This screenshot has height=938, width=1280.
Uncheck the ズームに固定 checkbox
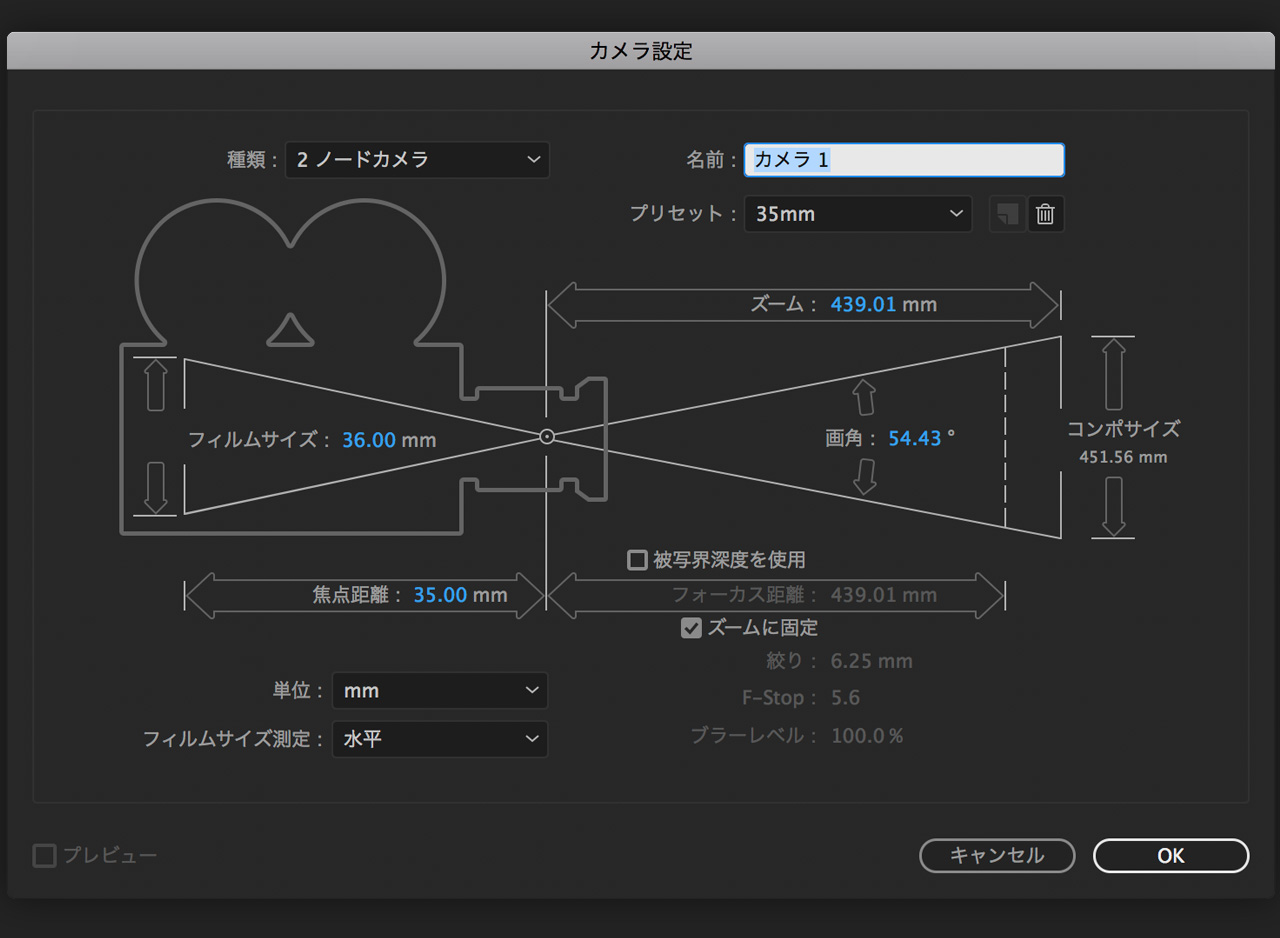click(691, 628)
